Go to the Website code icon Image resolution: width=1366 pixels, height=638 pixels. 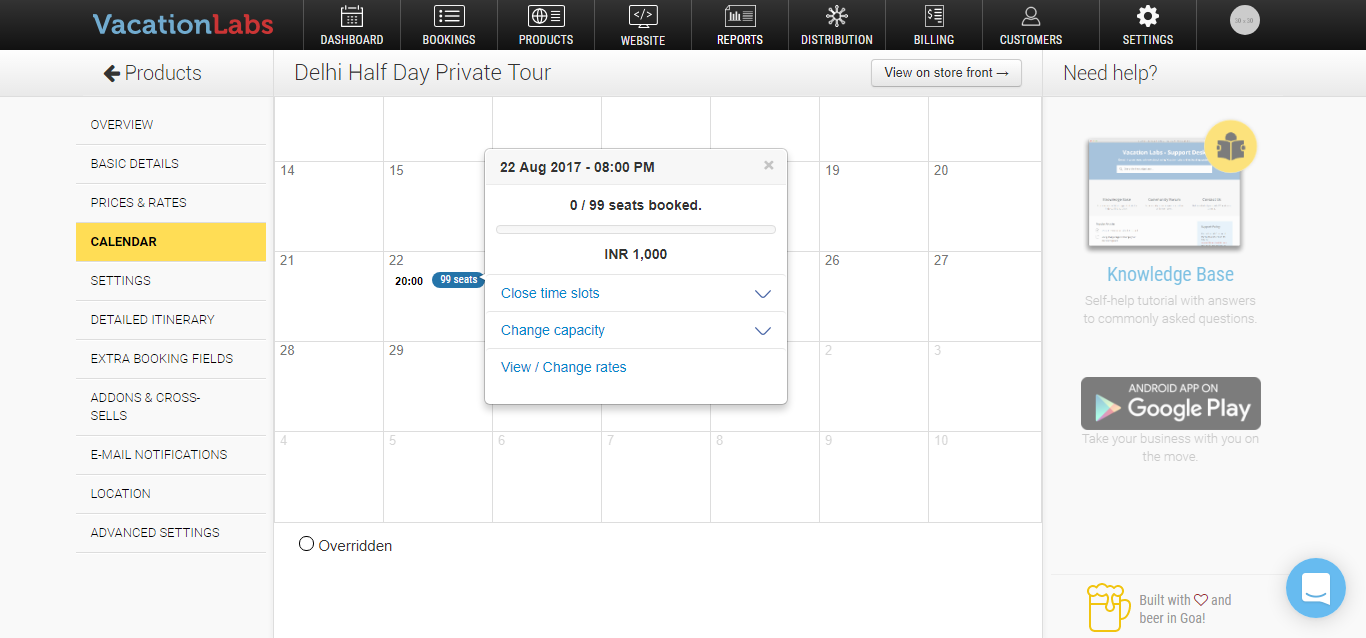(643, 16)
